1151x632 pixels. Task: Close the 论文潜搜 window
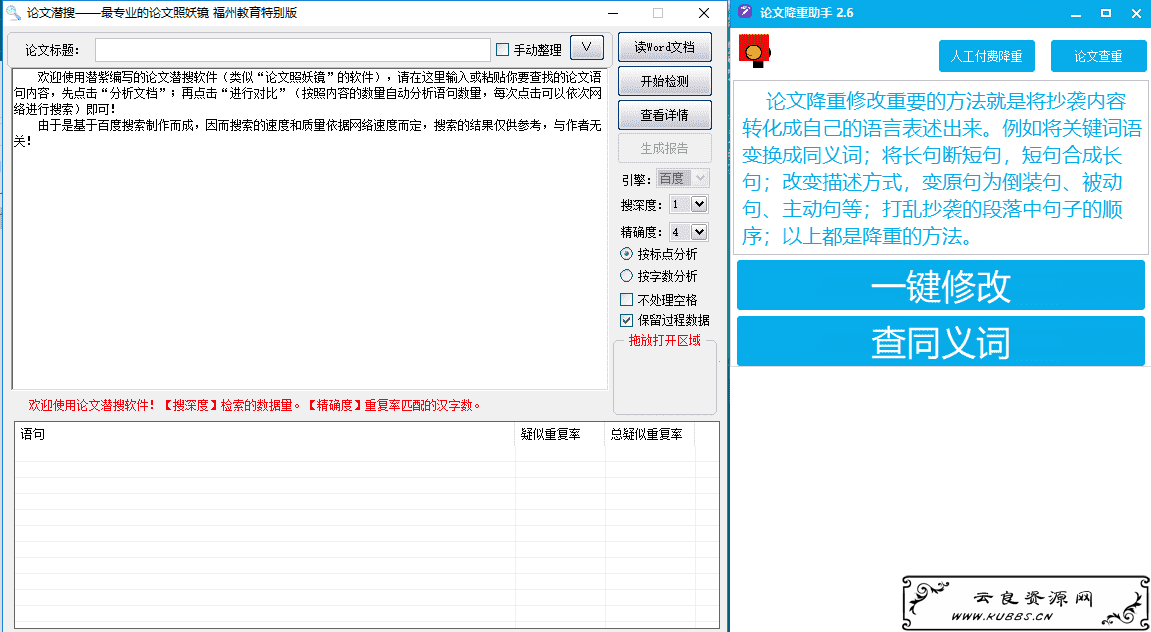pos(703,12)
